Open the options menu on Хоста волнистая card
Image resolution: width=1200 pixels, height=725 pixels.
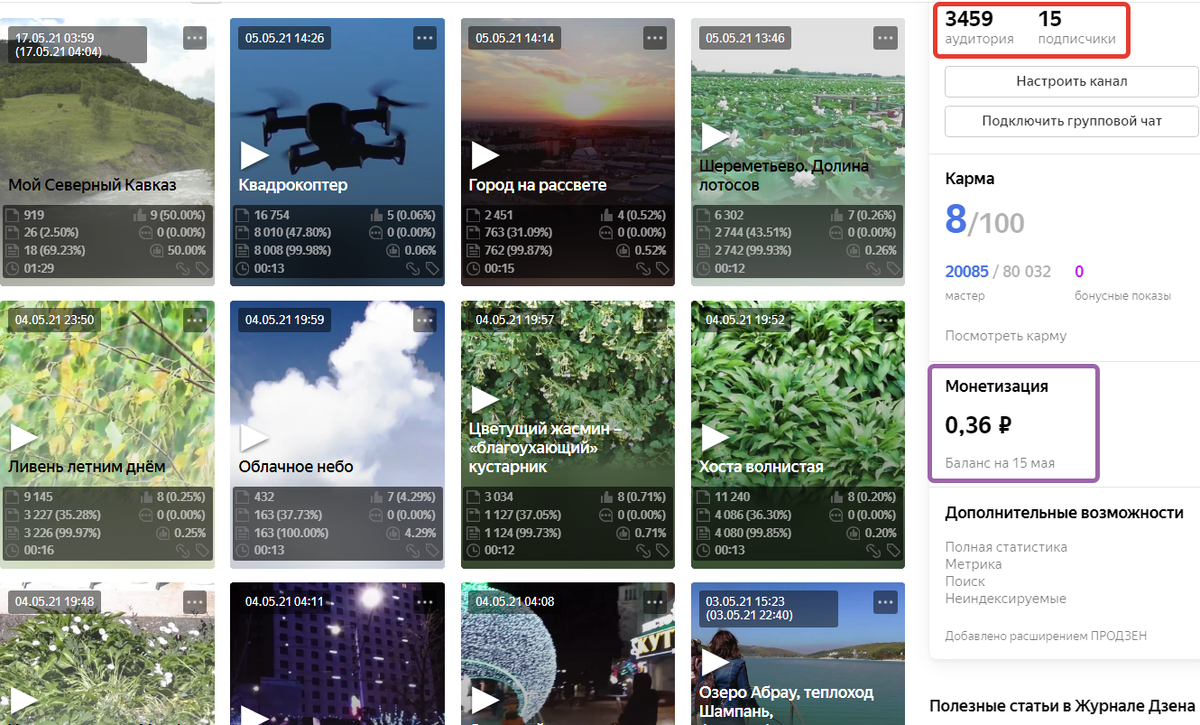pos(885,320)
